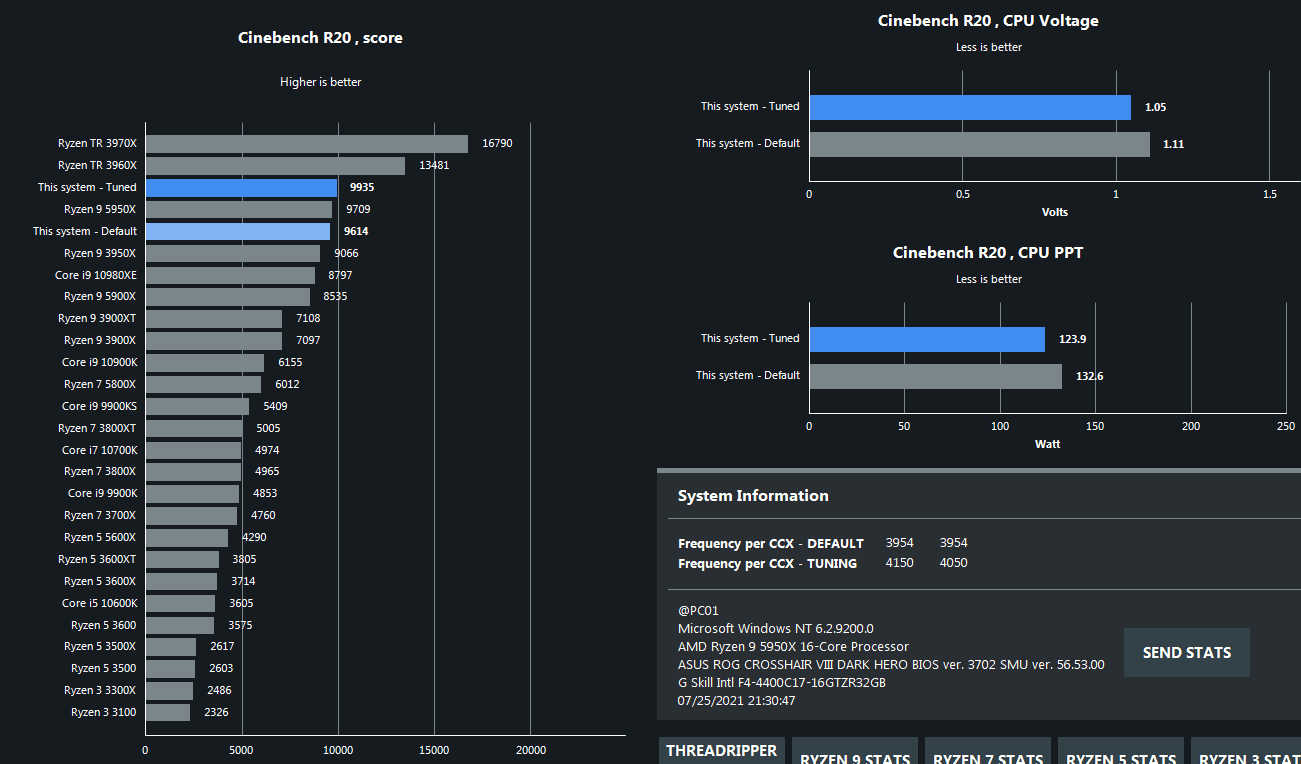This screenshot has height=764, width=1301.
Task: Click the 123.9 watt value
Action: (1072, 340)
